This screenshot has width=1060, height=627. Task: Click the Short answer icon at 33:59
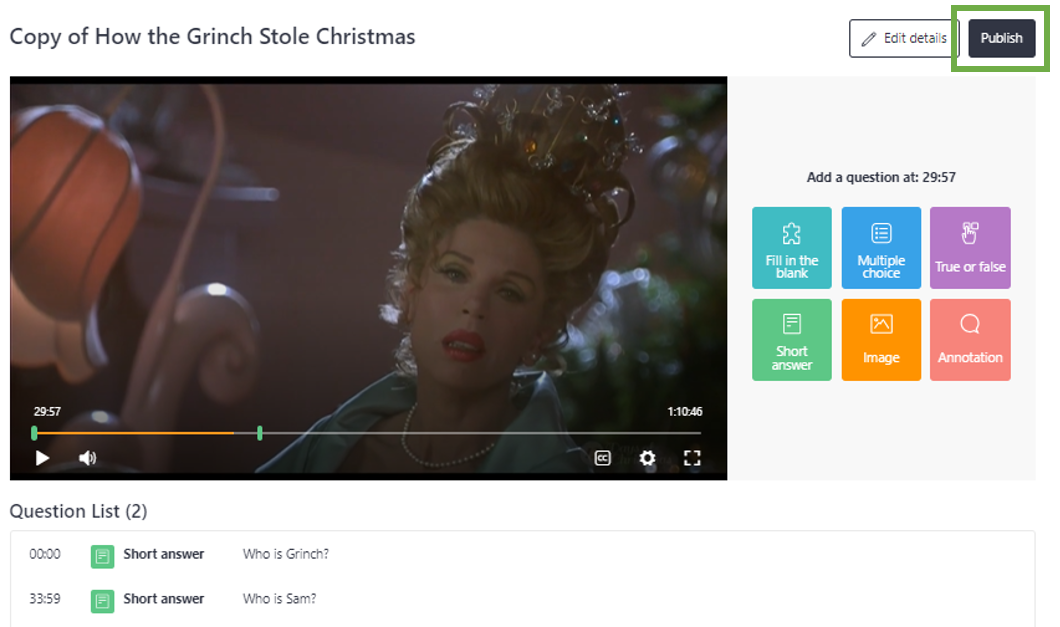point(102,601)
